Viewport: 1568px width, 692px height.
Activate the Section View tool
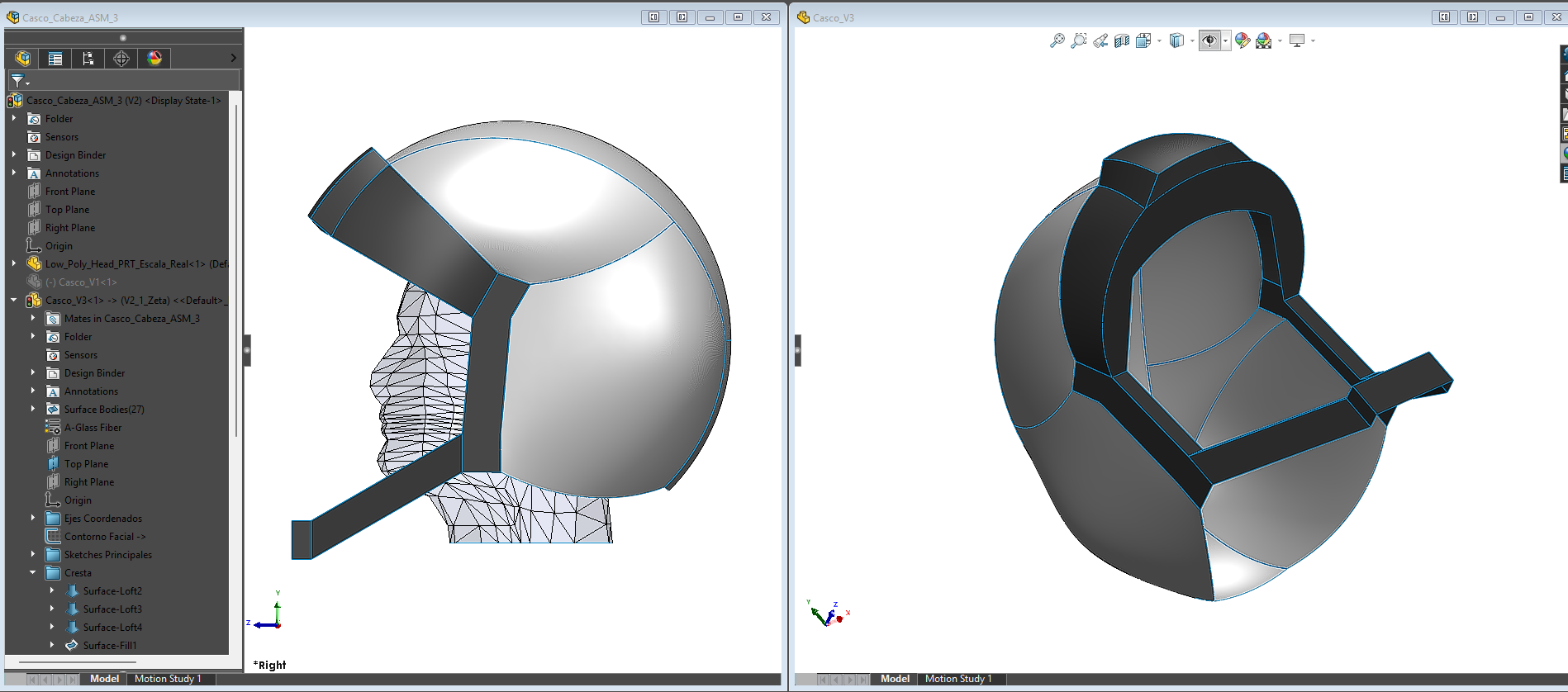coord(1122,40)
